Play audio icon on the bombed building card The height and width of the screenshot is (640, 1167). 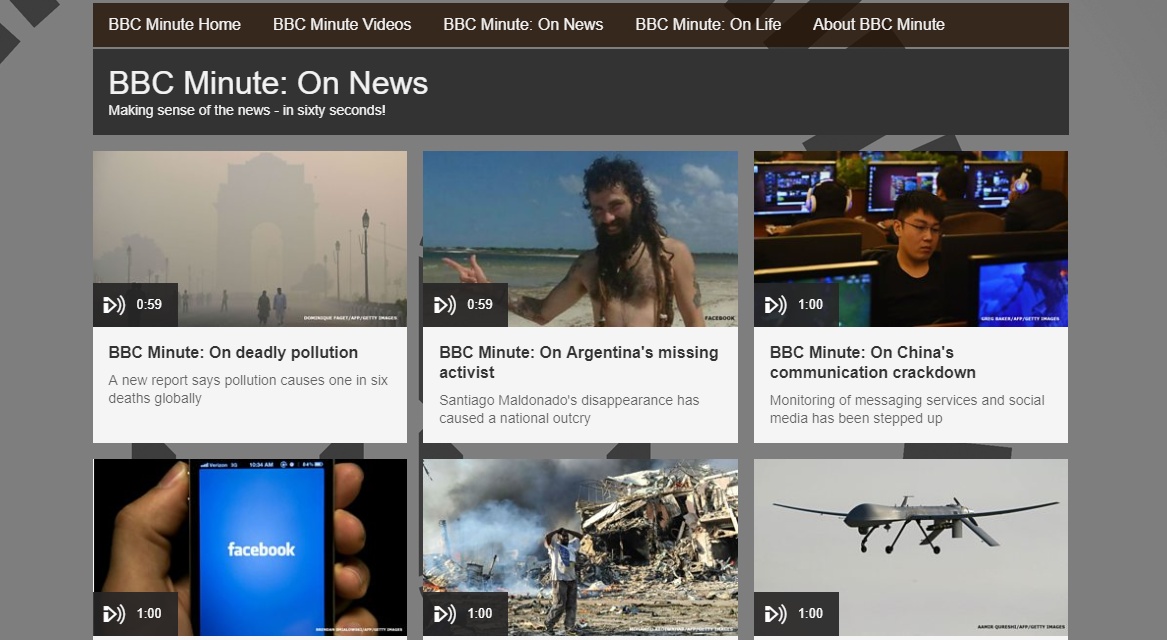(x=444, y=614)
